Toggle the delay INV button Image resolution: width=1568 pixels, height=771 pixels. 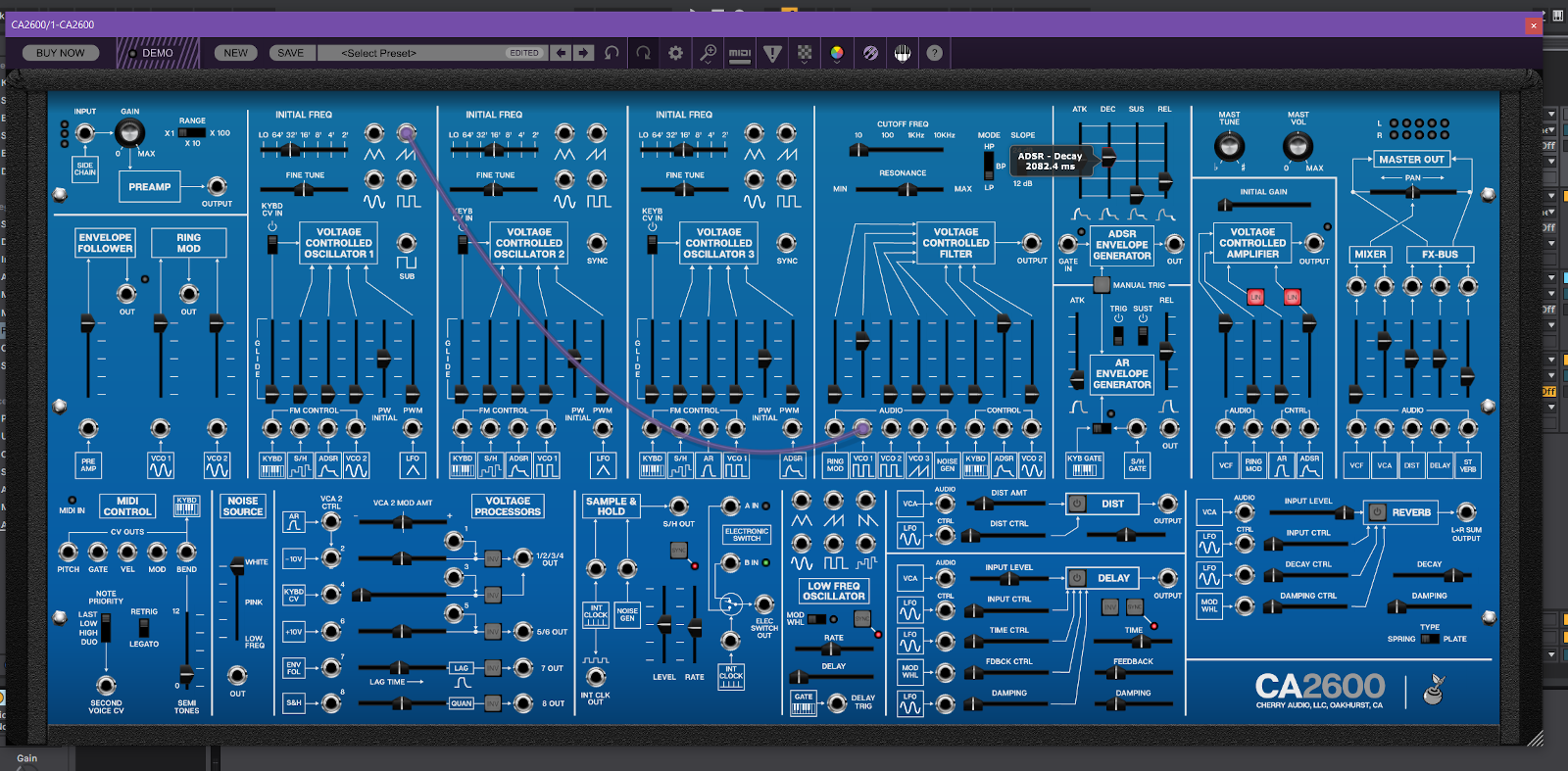[x=1110, y=606]
